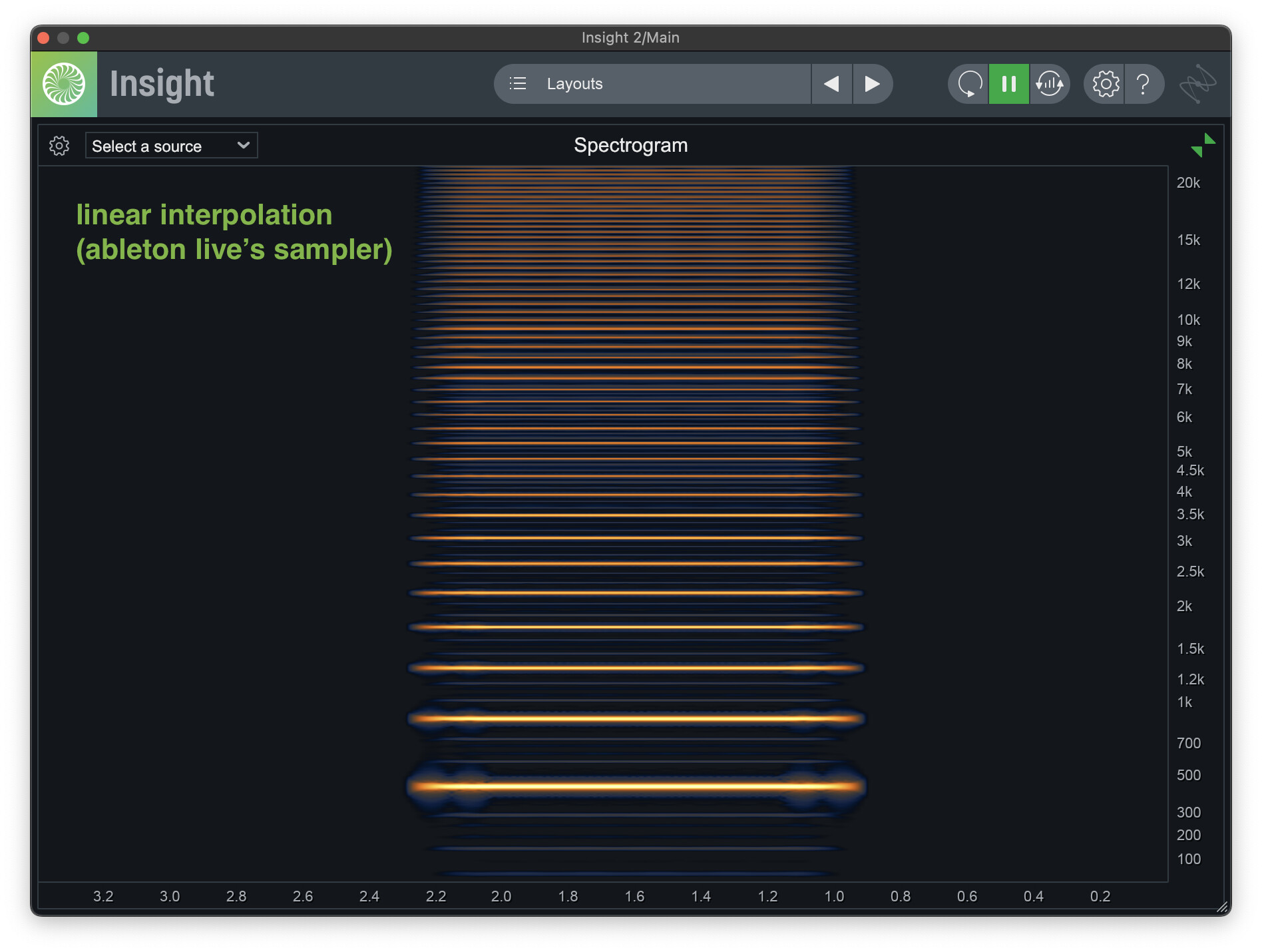Expand Spectrogram panel using green arrows
Image resolution: width=1262 pixels, height=952 pixels.
(1203, 145)
